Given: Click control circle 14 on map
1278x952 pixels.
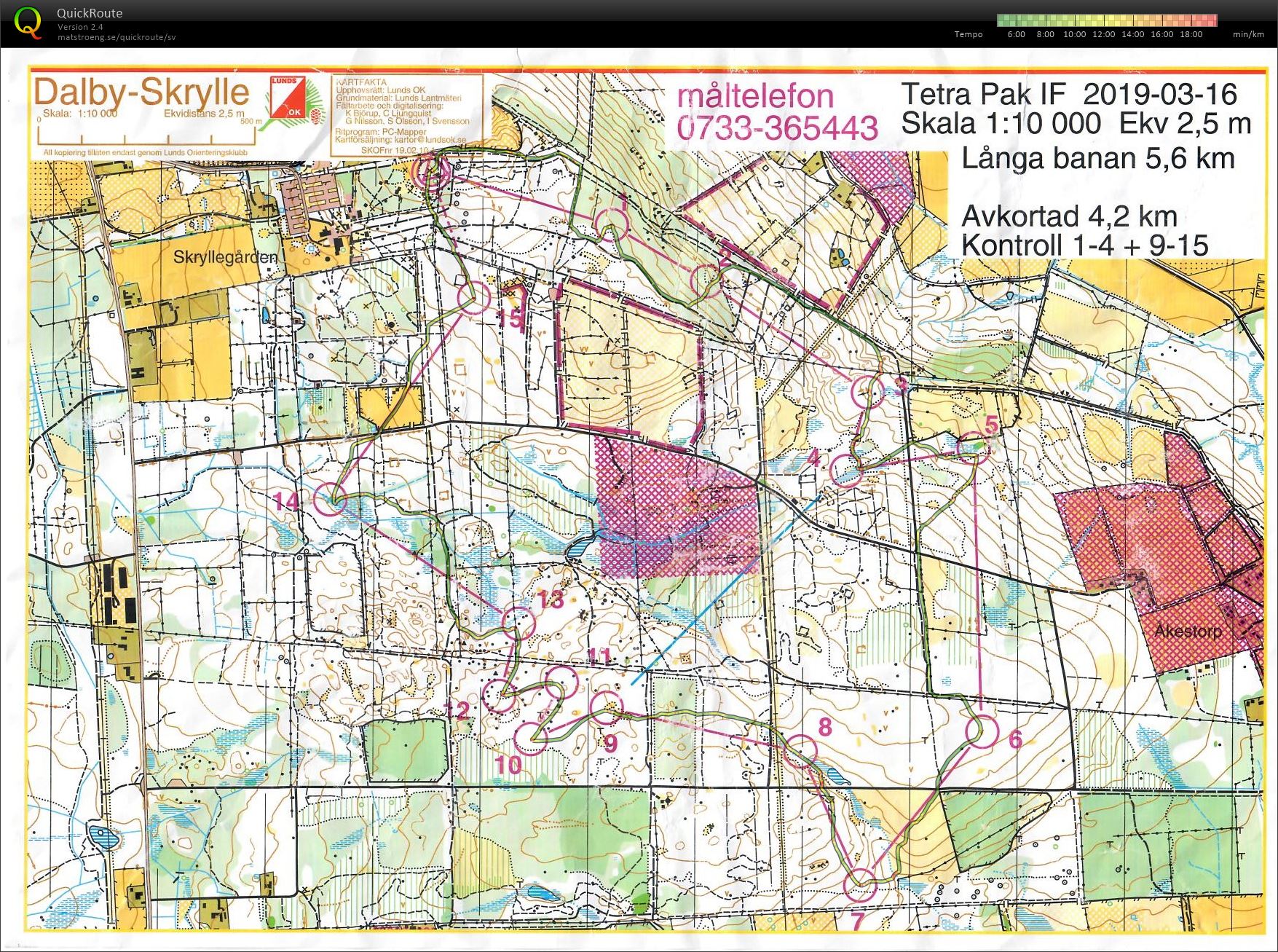Looking at the screenshot, I should tap(329, 500).
